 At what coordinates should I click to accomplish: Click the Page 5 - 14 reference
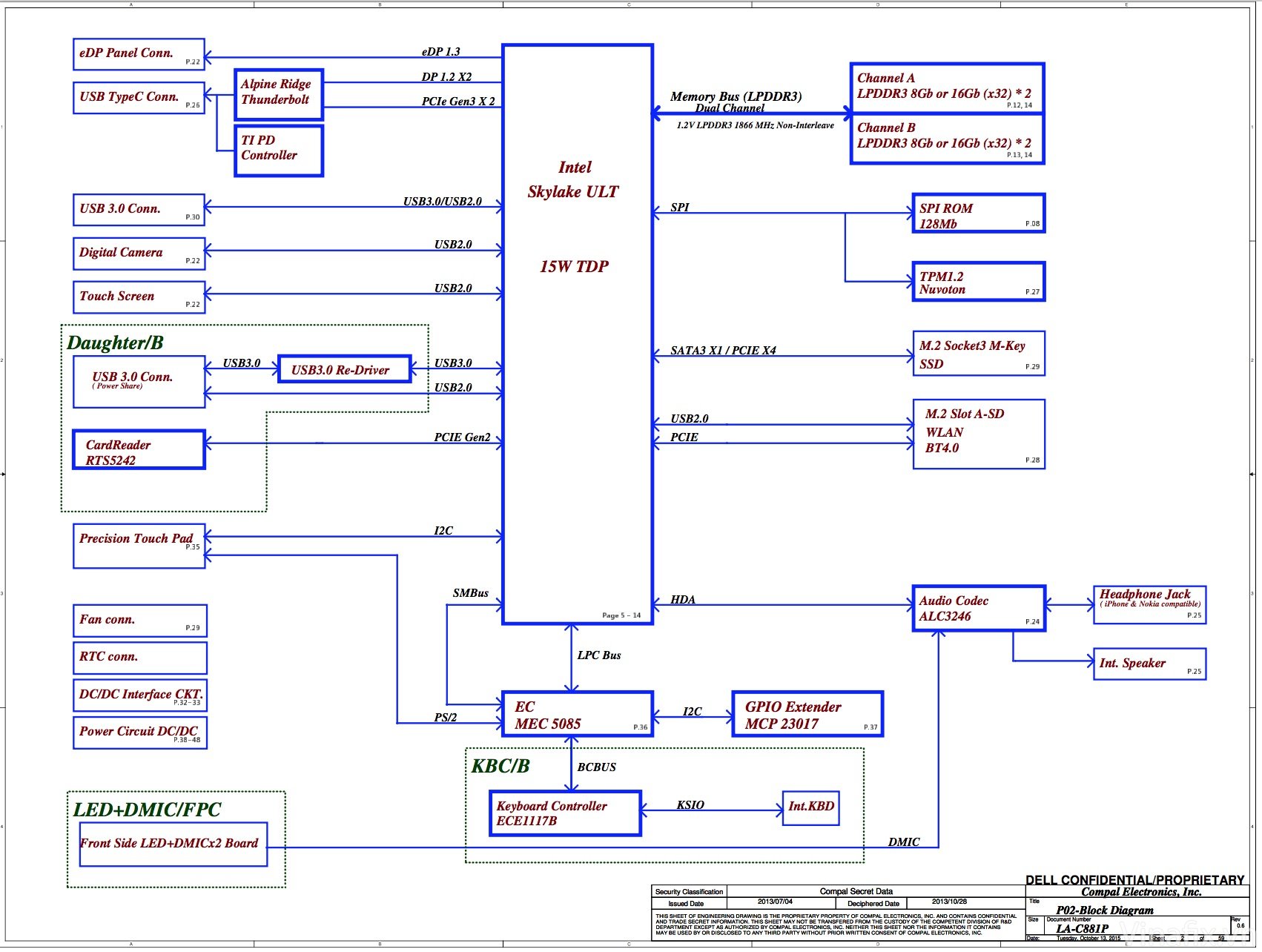coord(621,615)
